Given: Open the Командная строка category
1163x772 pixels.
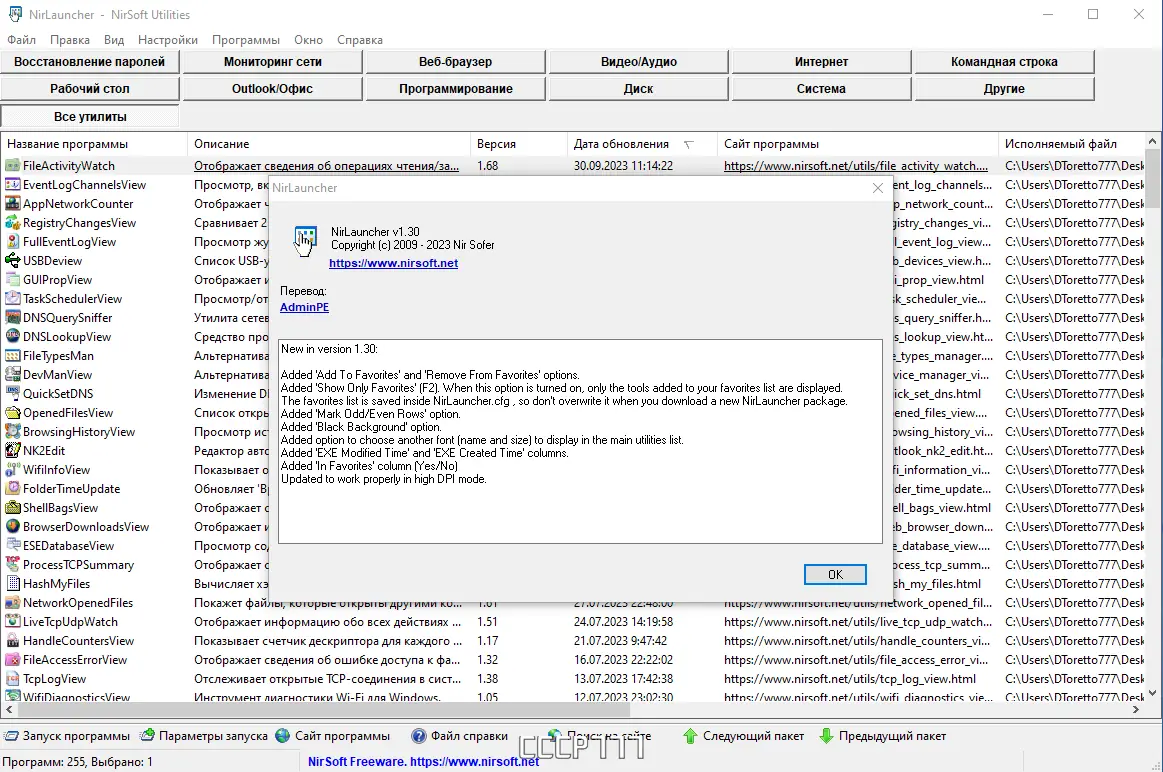Looking at the screenshot, I should (1004, 62).
